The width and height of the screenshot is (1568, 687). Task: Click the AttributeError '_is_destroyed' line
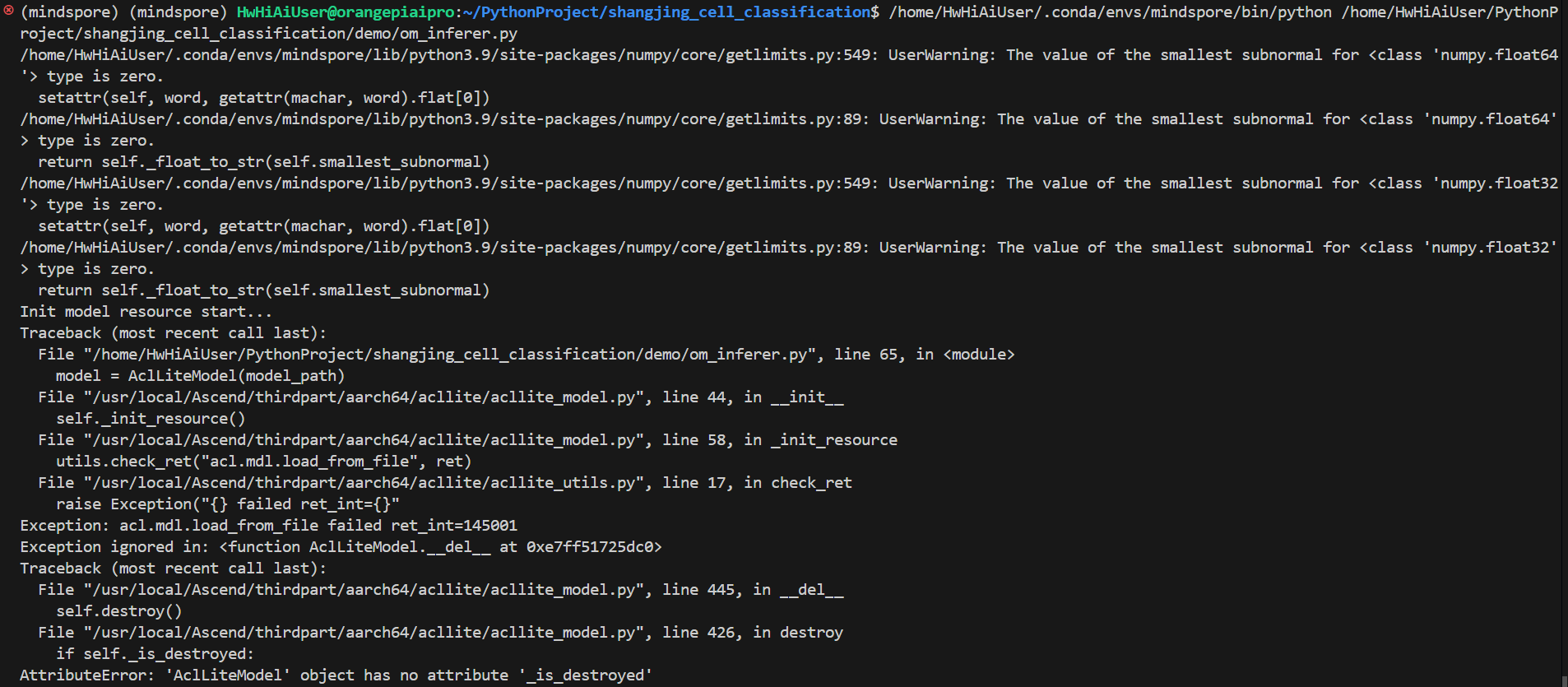pos(336,675)
